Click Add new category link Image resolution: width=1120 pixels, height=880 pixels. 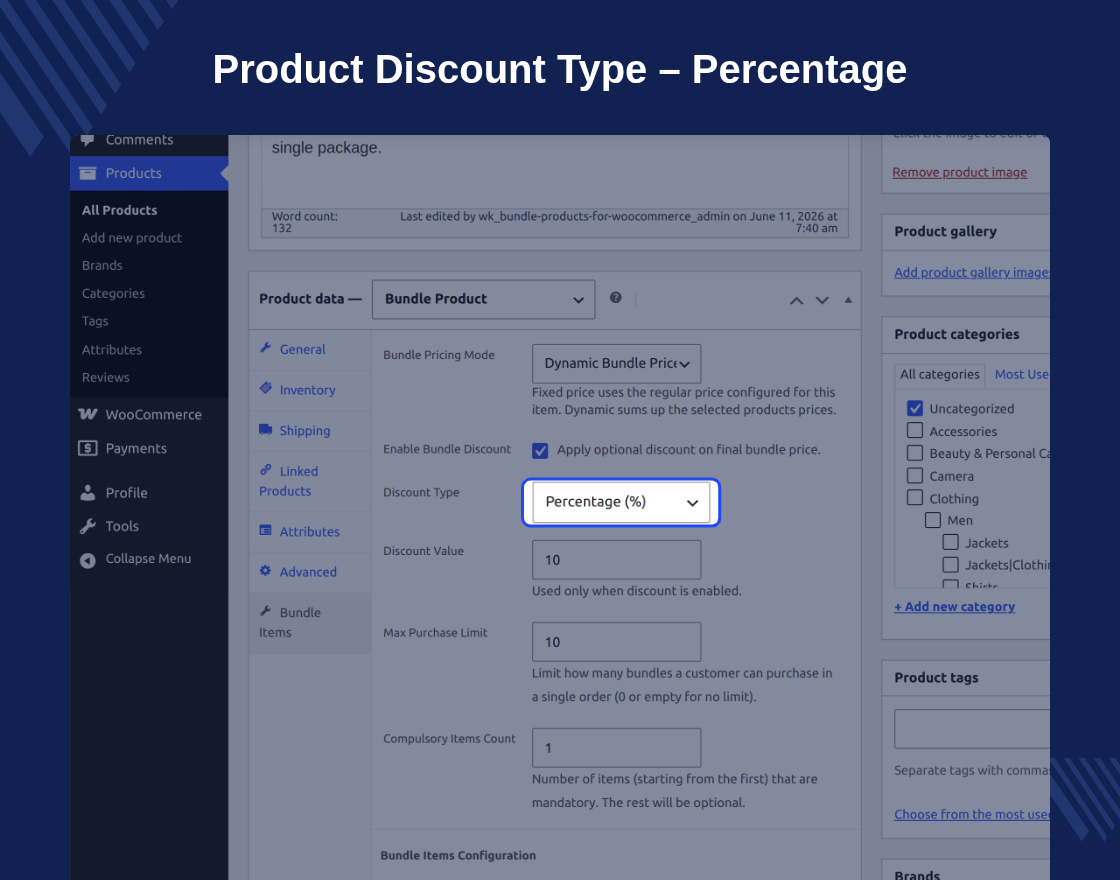coord(954,606)
